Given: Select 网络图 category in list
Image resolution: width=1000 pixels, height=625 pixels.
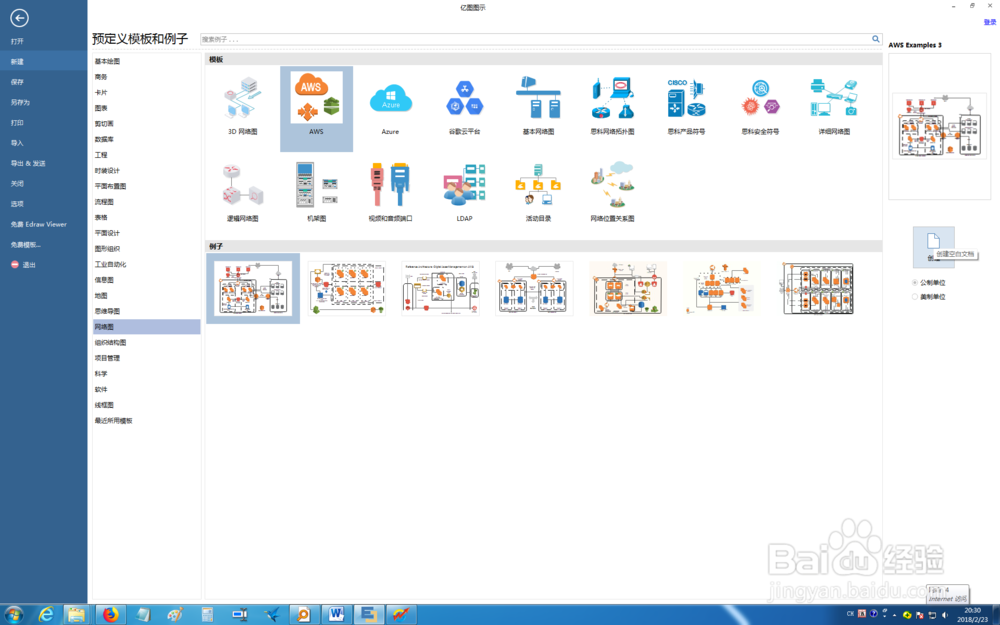Looking at the screenshot, I should 147,327.
